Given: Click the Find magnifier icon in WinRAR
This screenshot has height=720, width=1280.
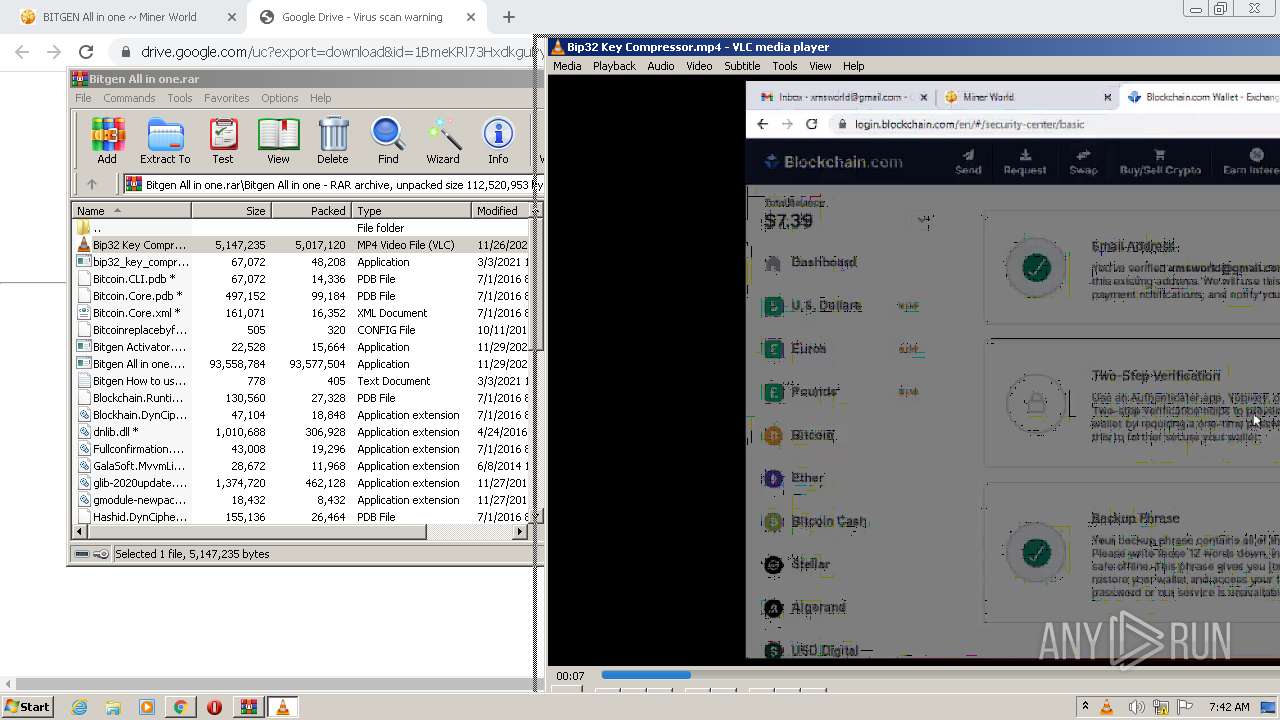Looking at the screenshot, I should (388, 140).
